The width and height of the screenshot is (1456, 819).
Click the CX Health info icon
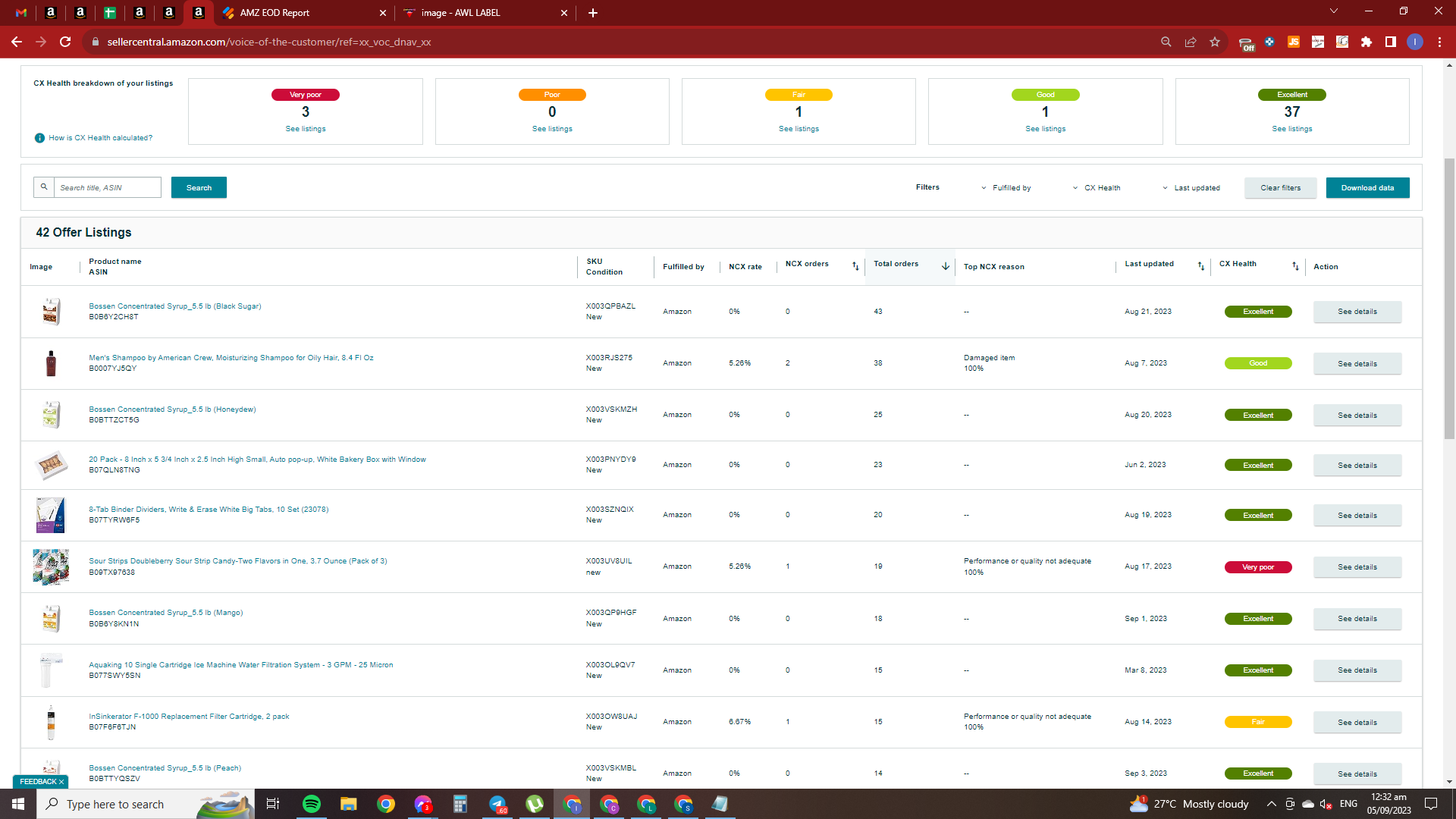click(x=39, y=138)
